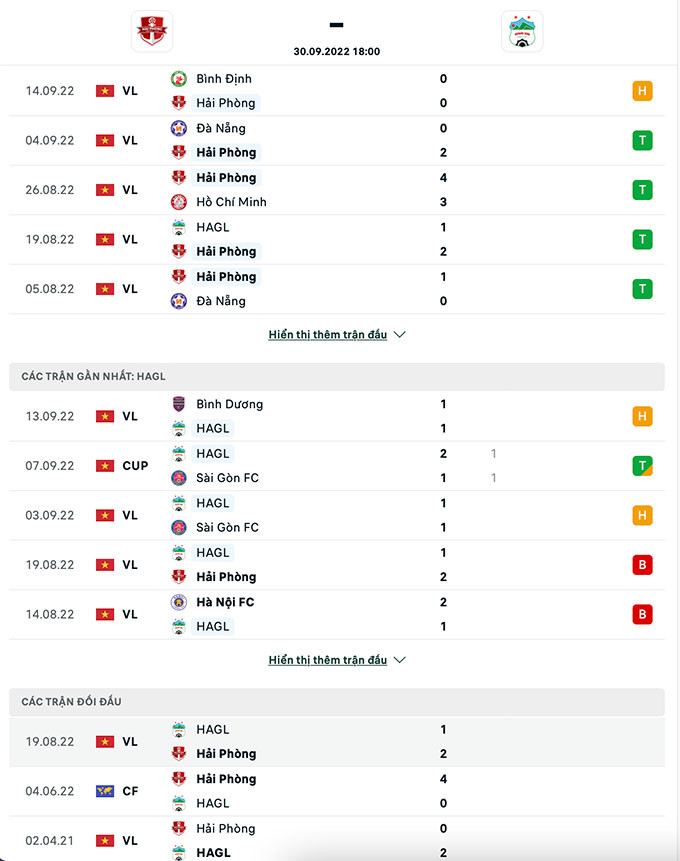
Task: Select the 'CÁC TRẬN ĐỐI ĐẦU' section header
Action: click(x=72, y=702)
